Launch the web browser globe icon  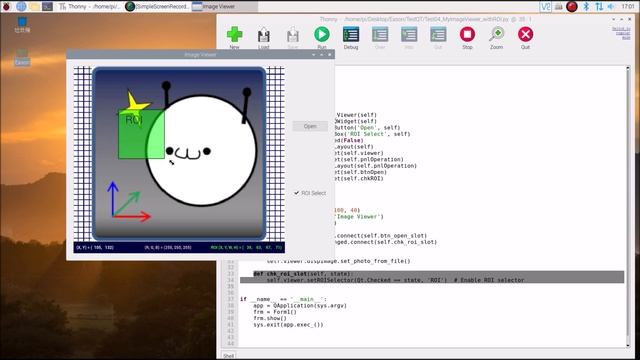(21, 6)
